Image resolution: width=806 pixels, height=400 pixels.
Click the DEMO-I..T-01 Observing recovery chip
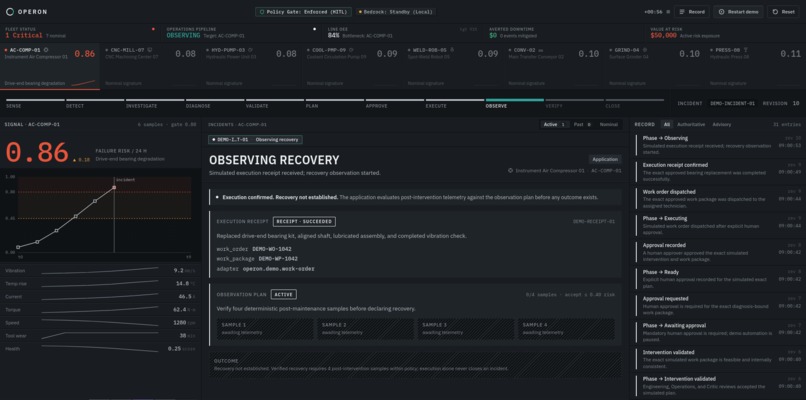pyautogui.click(x=255, y=139)
